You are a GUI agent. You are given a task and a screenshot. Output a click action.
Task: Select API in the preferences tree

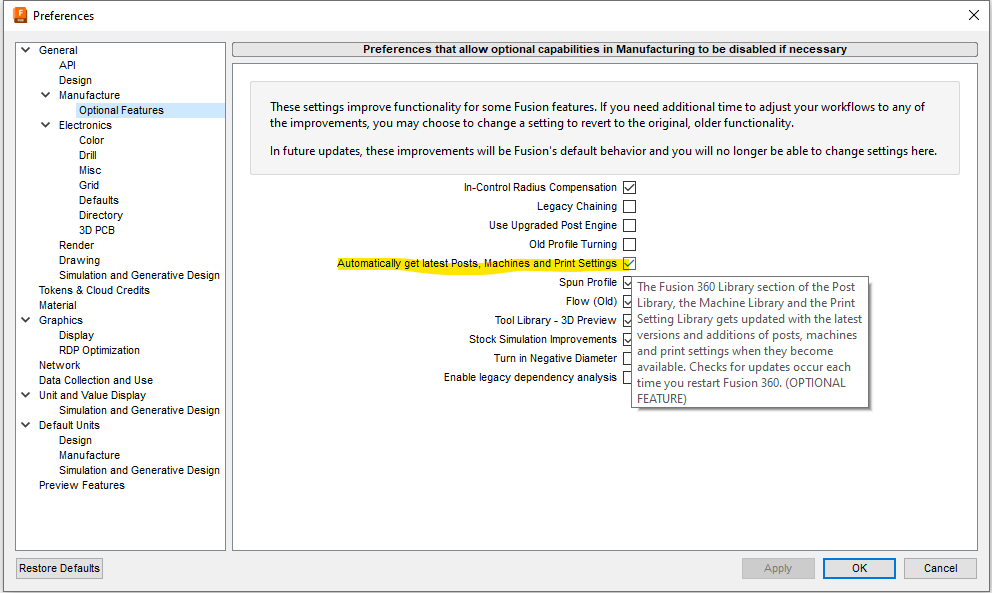pos(67,65)
